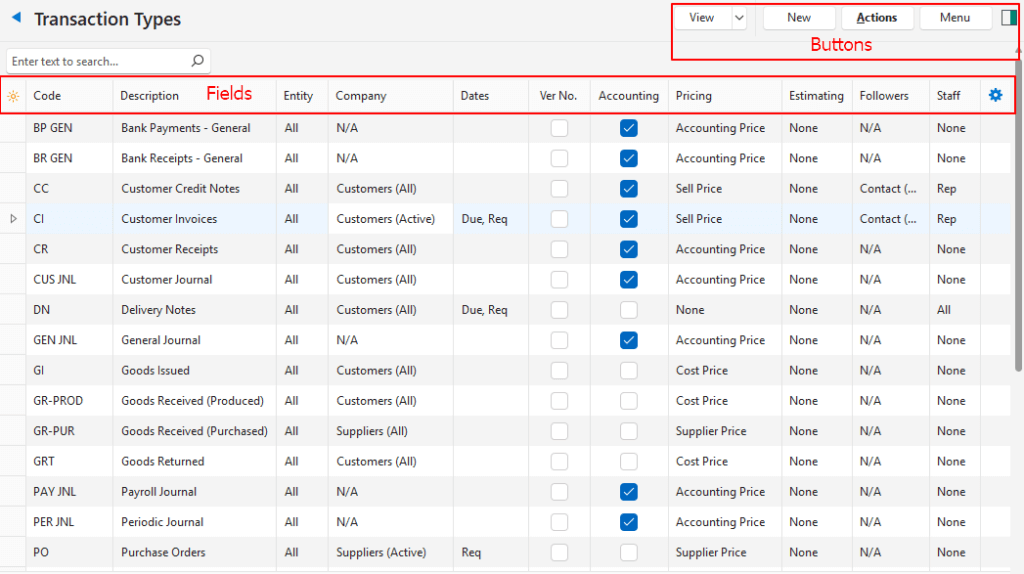Click the sun icon in grid header

[x=13, y=96]
